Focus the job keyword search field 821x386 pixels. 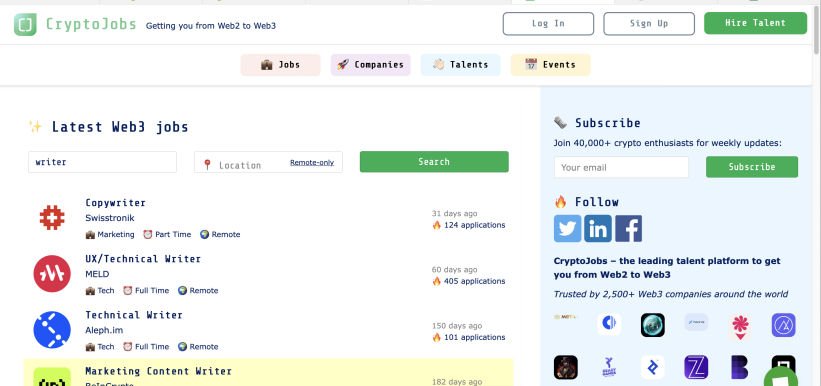coord(103,162)
